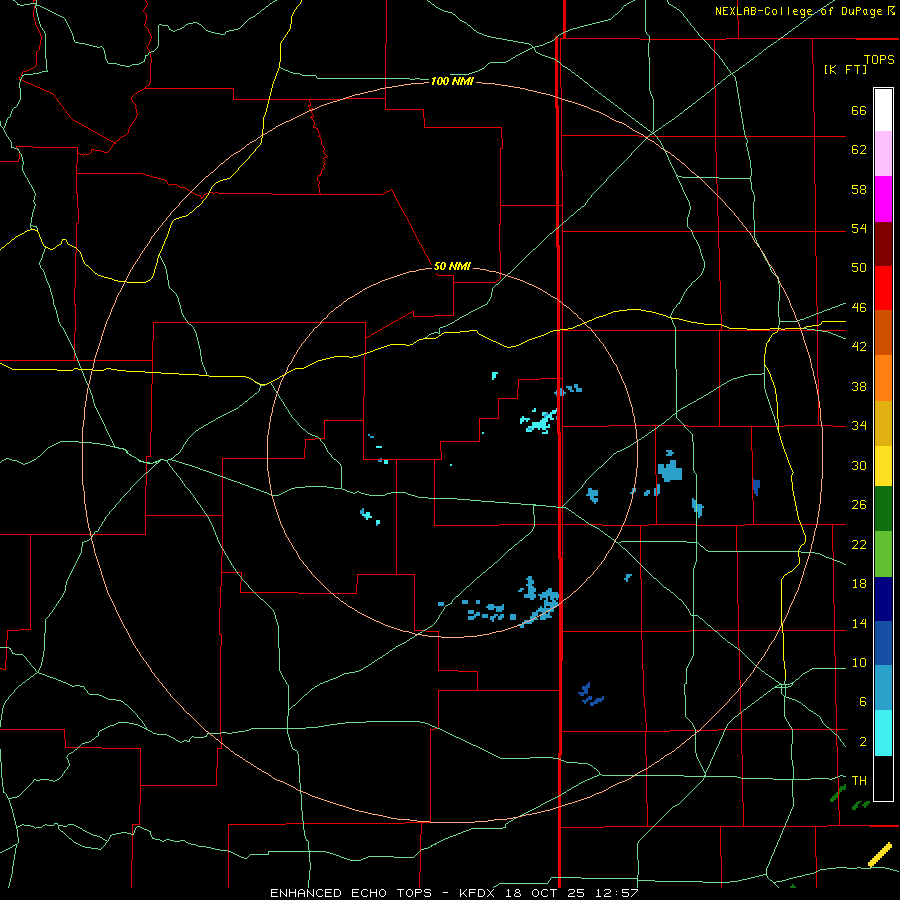Click the 'TH' legend label
The image size is (900, 900).
pyautogui.click(x=859, y=781)
